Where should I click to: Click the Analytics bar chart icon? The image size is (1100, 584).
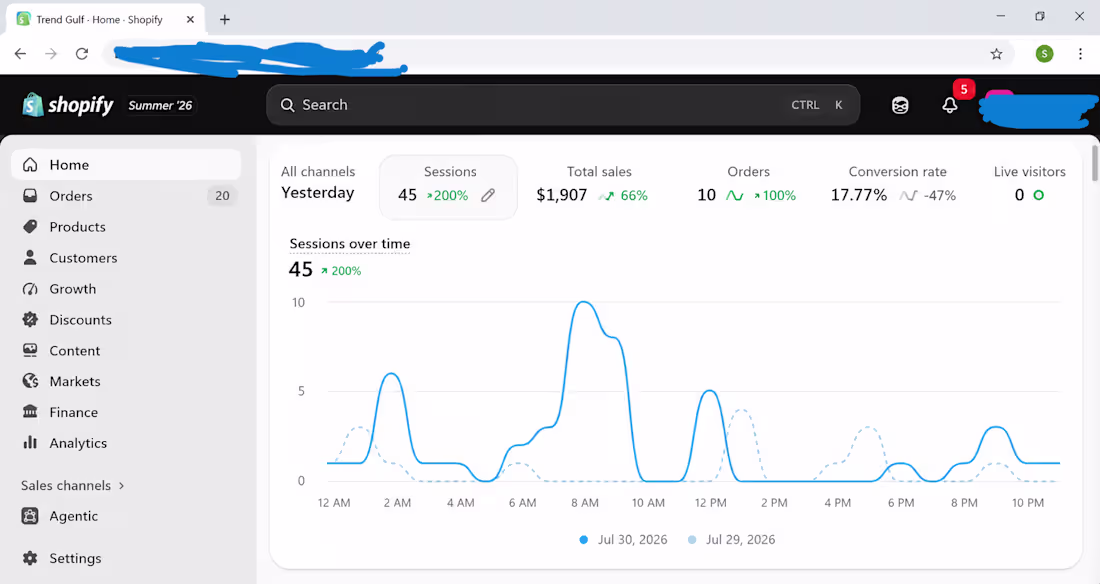click(x=30, y=443)
